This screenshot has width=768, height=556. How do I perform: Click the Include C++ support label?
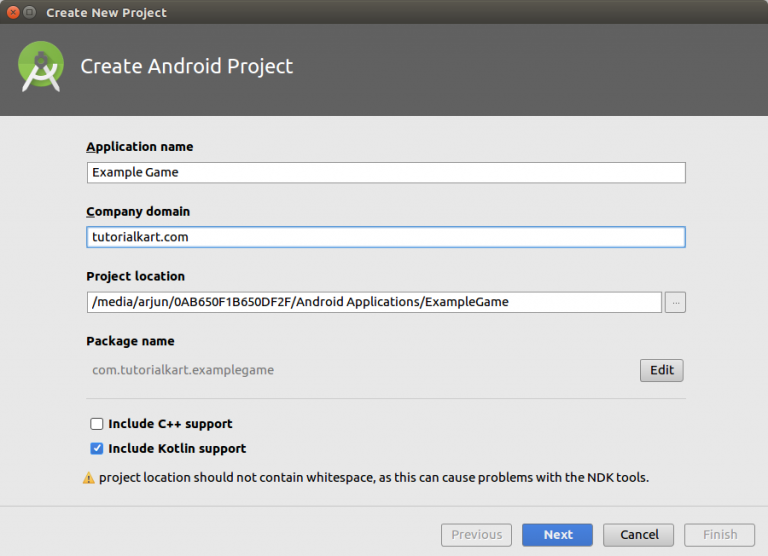(x=170, y=424)
